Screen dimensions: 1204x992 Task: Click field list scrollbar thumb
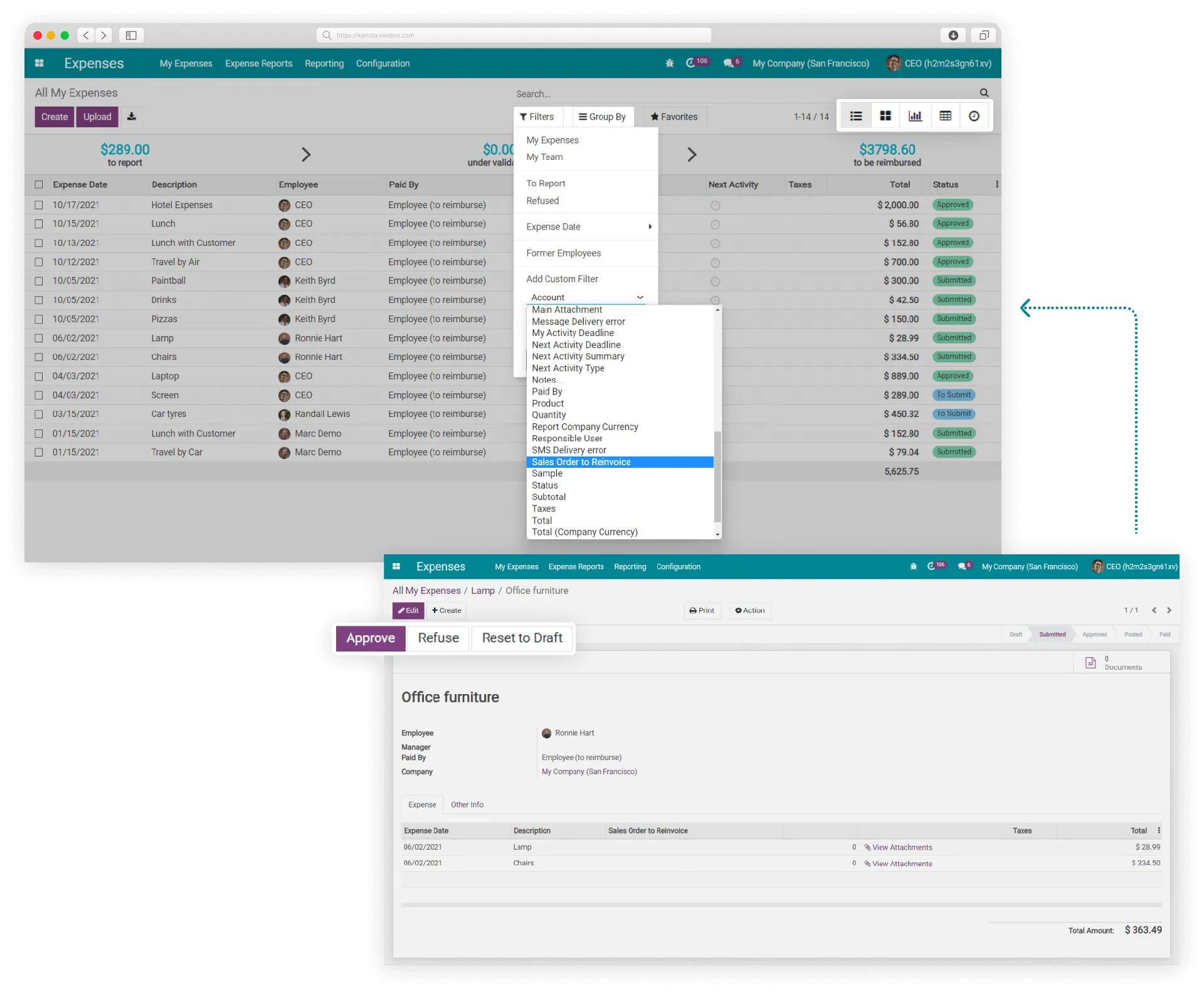tap(717, 477)
